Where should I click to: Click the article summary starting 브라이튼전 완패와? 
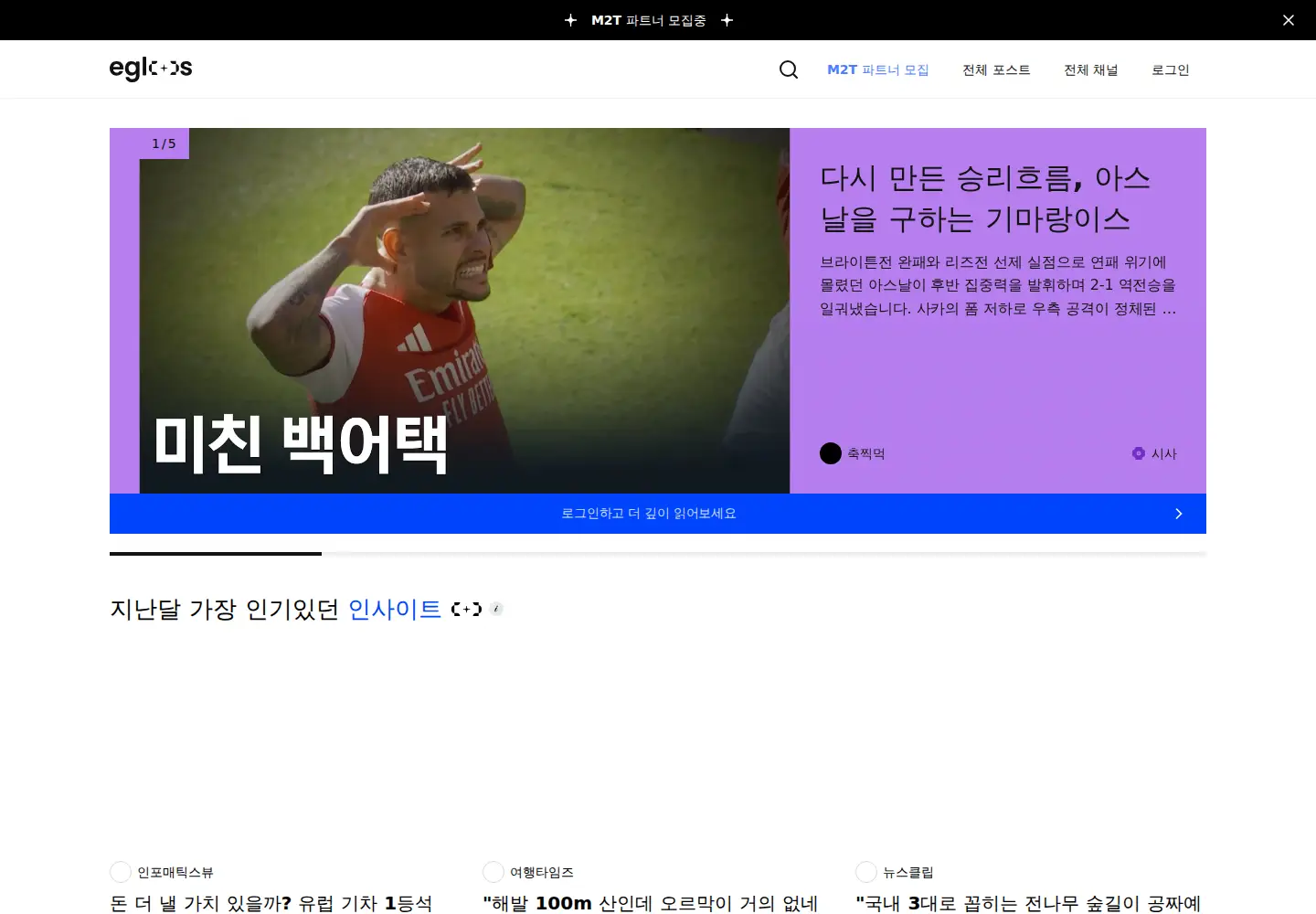(998, 285)
